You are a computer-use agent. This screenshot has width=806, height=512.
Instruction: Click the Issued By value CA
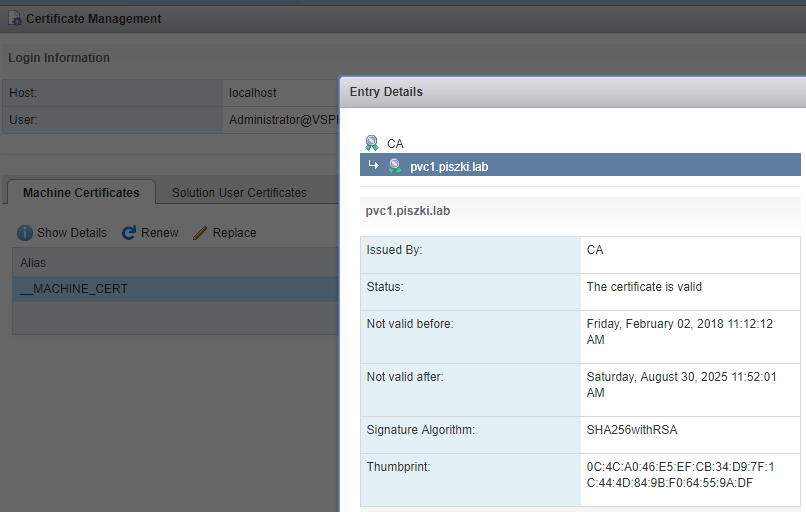pyautogui.click(x=595, y=250)
